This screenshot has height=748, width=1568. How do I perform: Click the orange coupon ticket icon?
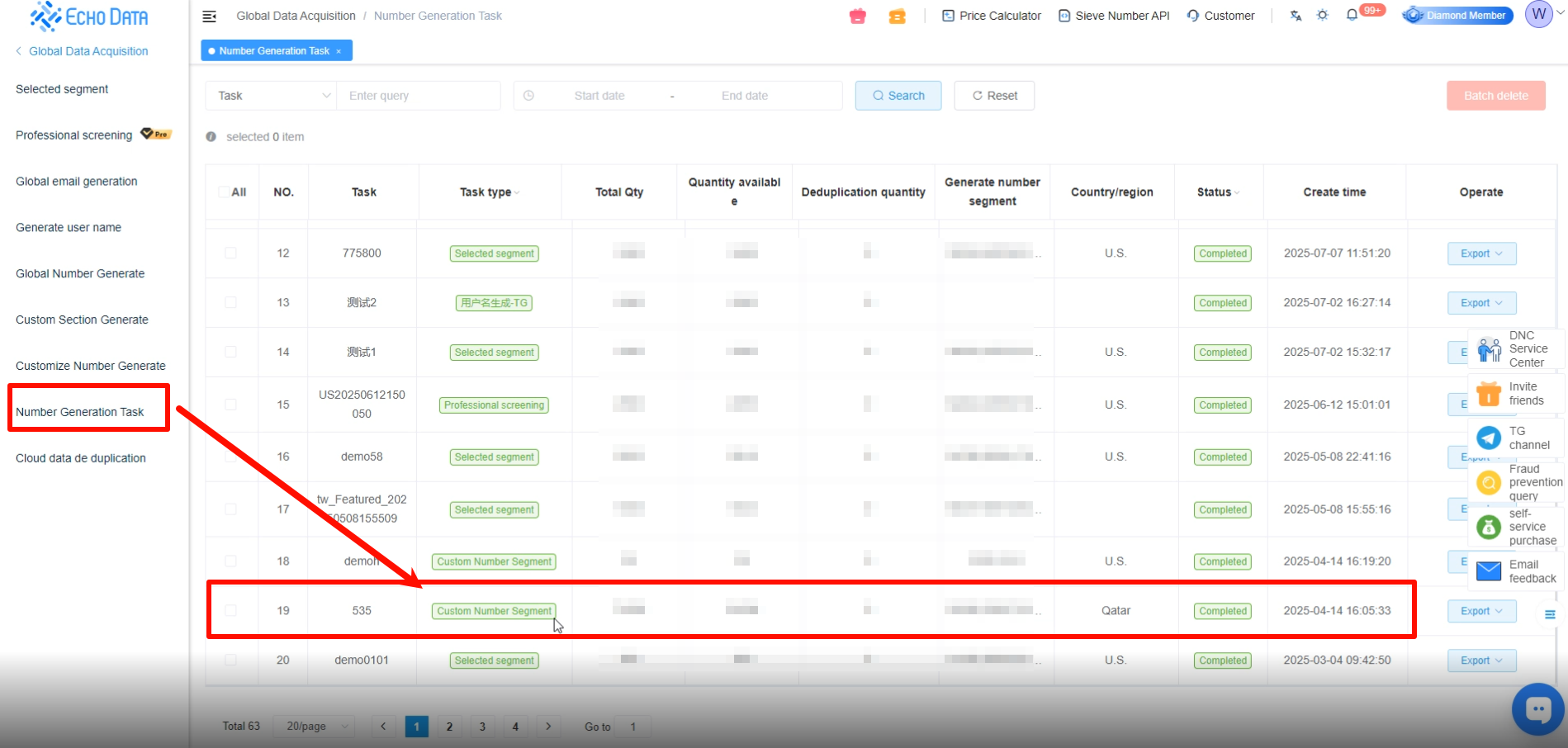coord(897,16)
